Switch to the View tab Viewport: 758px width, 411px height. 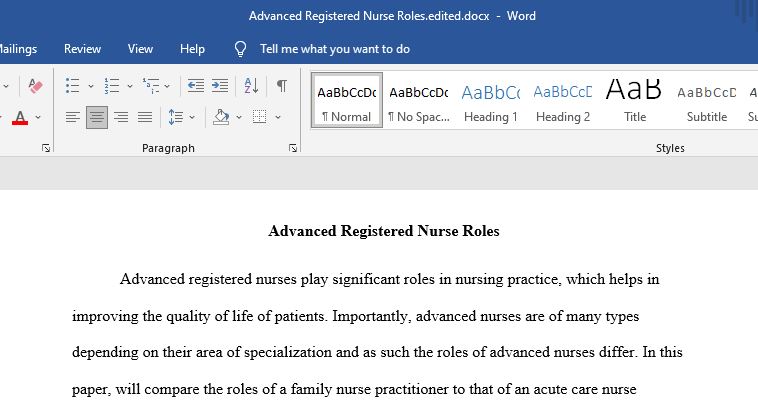pos(140,49)
